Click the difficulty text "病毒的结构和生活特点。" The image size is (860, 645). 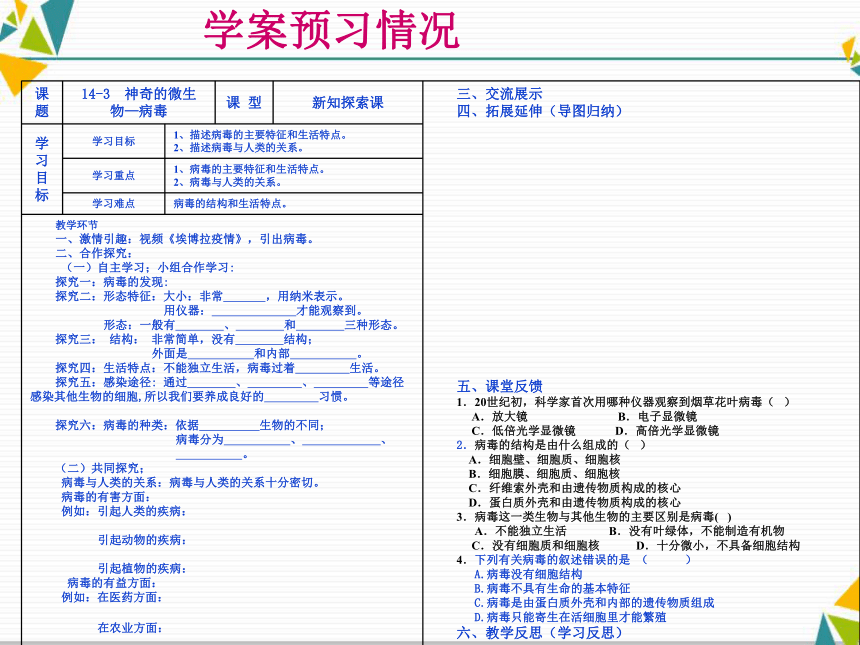point(230,203)
